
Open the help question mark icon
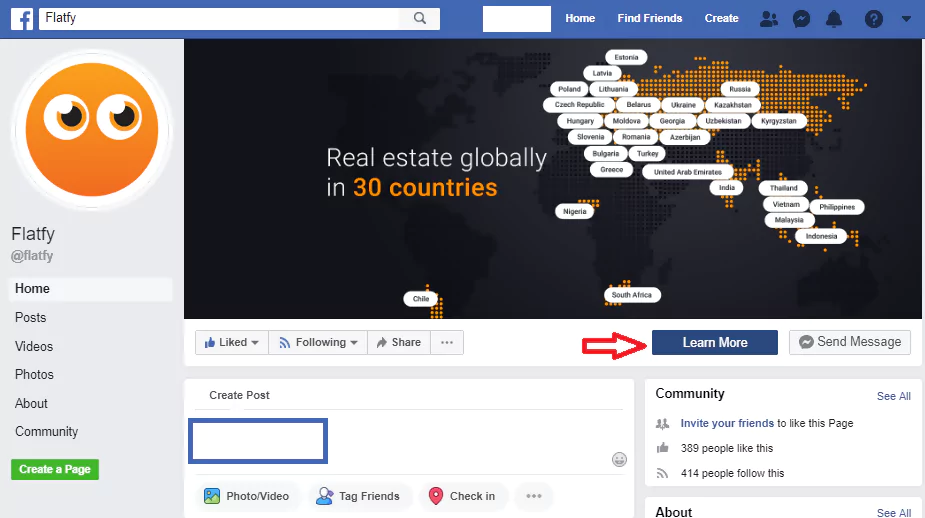click(874, 19)
